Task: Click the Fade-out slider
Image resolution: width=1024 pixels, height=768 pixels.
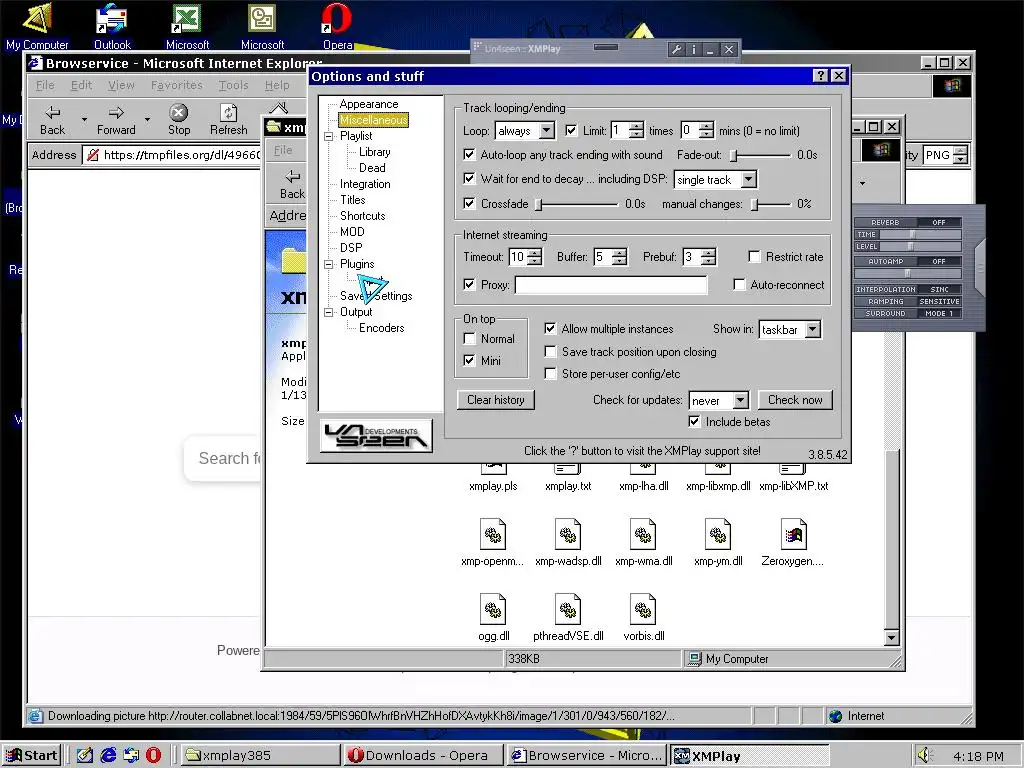Action: click(x=760, y=155)
